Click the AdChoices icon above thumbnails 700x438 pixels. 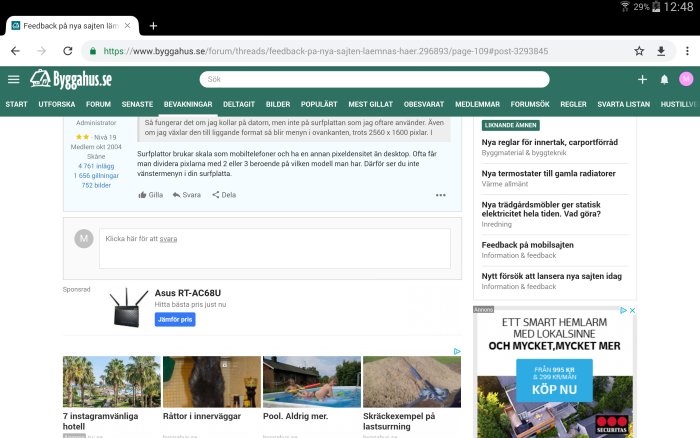click(457, 351)
